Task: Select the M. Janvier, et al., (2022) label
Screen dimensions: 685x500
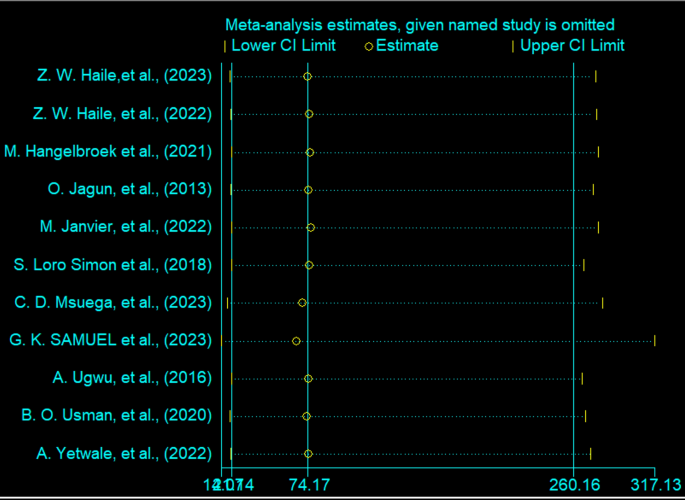Action: (126, 227)
